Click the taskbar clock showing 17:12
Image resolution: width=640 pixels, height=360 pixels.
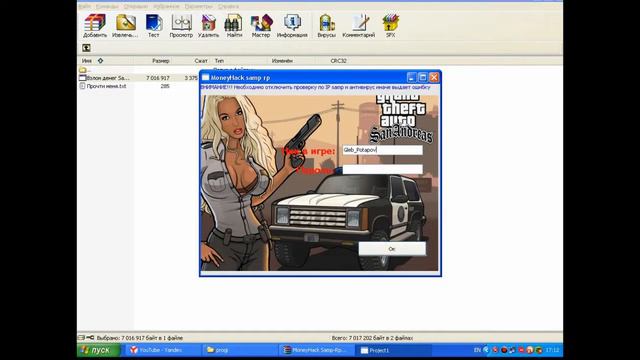coord(552,350)
